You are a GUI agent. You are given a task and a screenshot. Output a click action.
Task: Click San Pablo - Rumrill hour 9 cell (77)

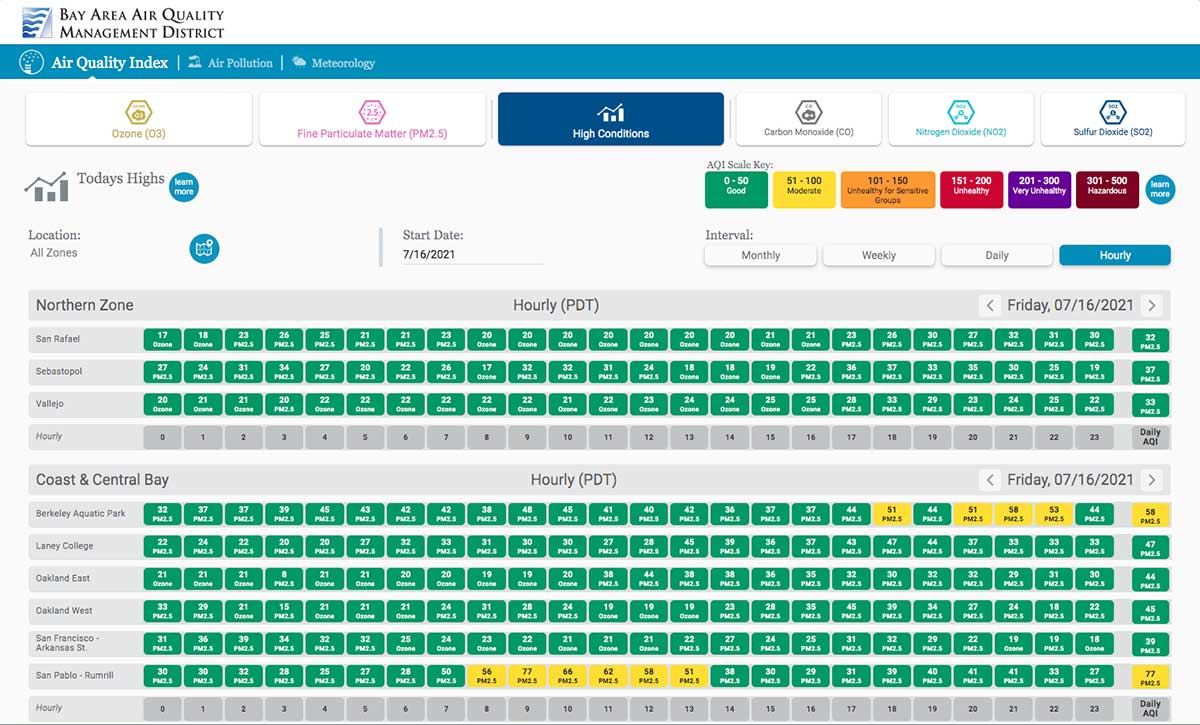point(527,676)
